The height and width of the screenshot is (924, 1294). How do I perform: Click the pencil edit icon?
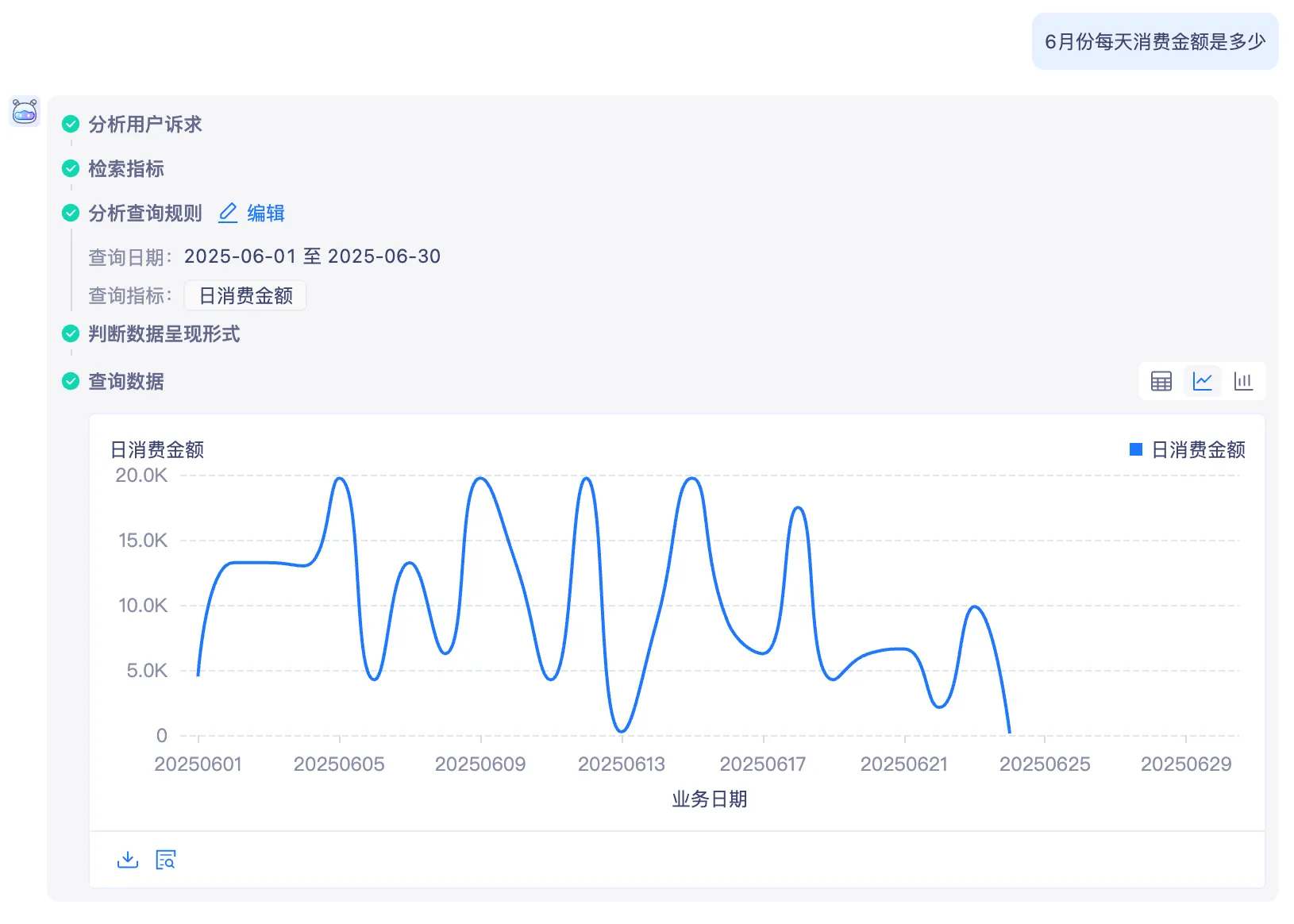pyautogui.click(x=228, y=213)
